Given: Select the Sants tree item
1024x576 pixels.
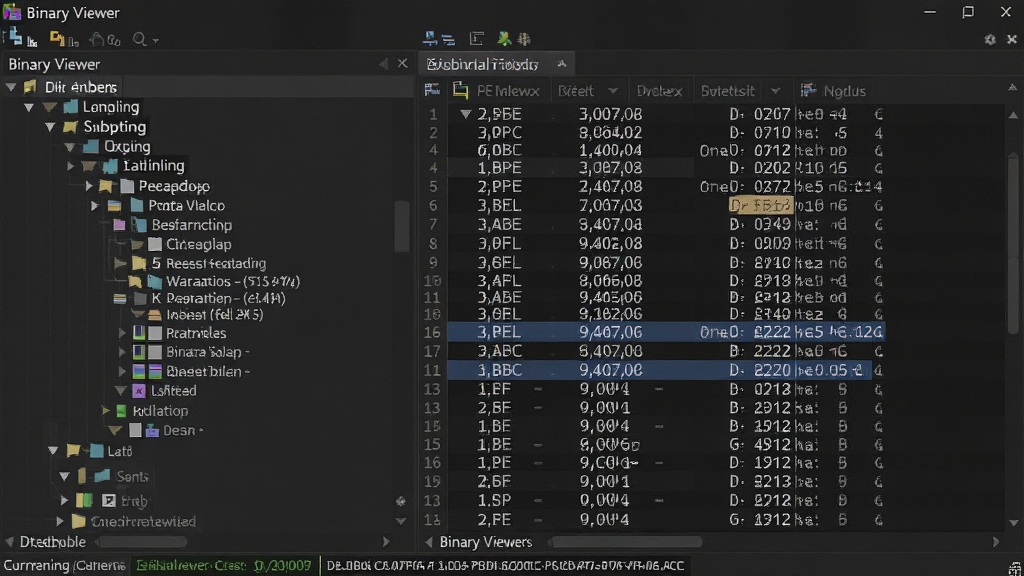Looking at the screenshot, I should pyautogui.click(x=133, y=477).
